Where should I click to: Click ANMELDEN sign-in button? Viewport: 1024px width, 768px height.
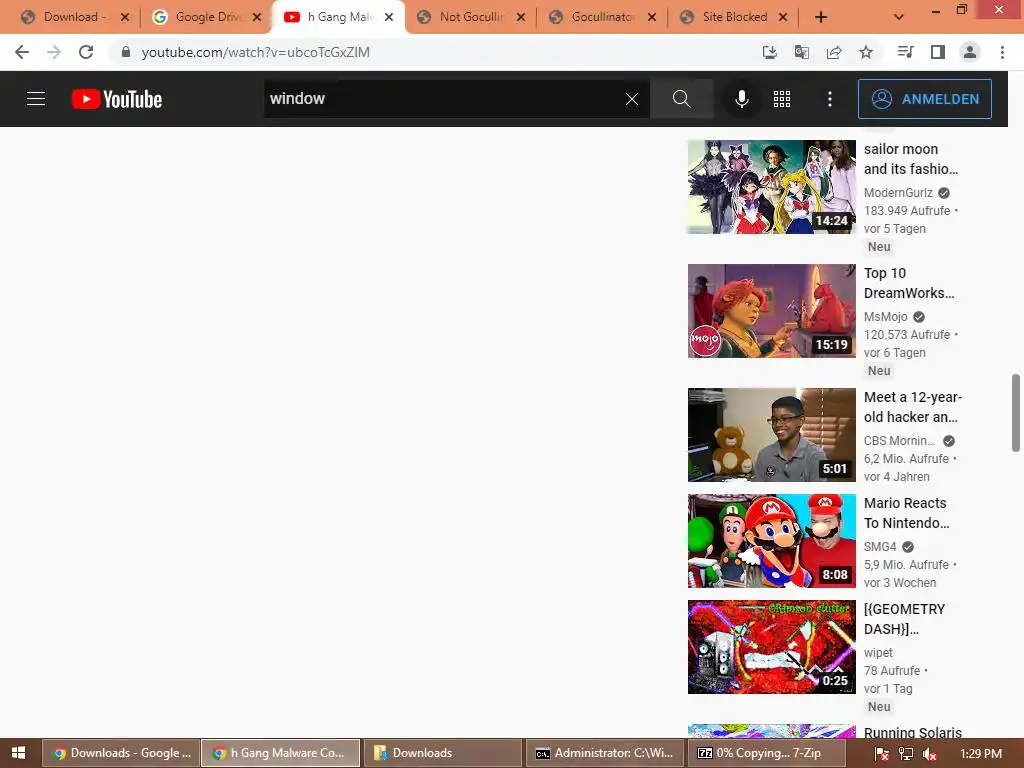click(x=924, y=99)
